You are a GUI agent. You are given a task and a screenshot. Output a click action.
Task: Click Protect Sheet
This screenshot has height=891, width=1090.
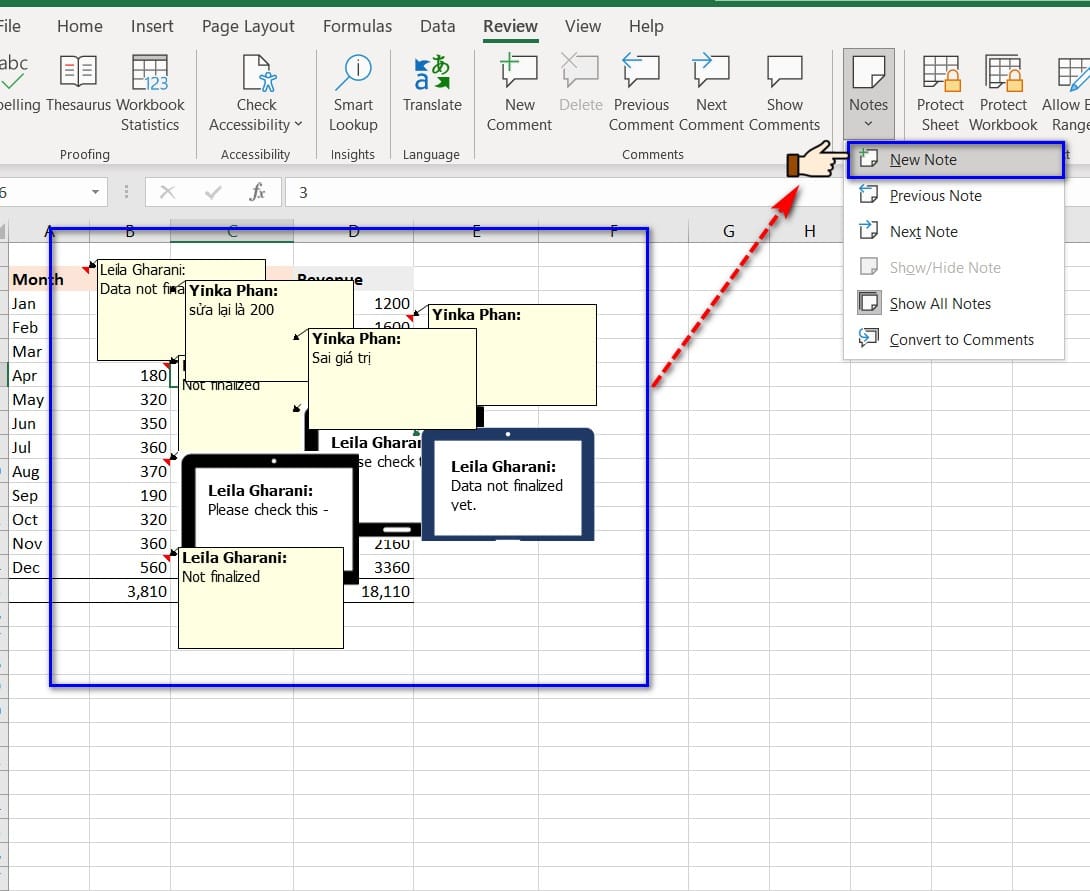point(940,93)
